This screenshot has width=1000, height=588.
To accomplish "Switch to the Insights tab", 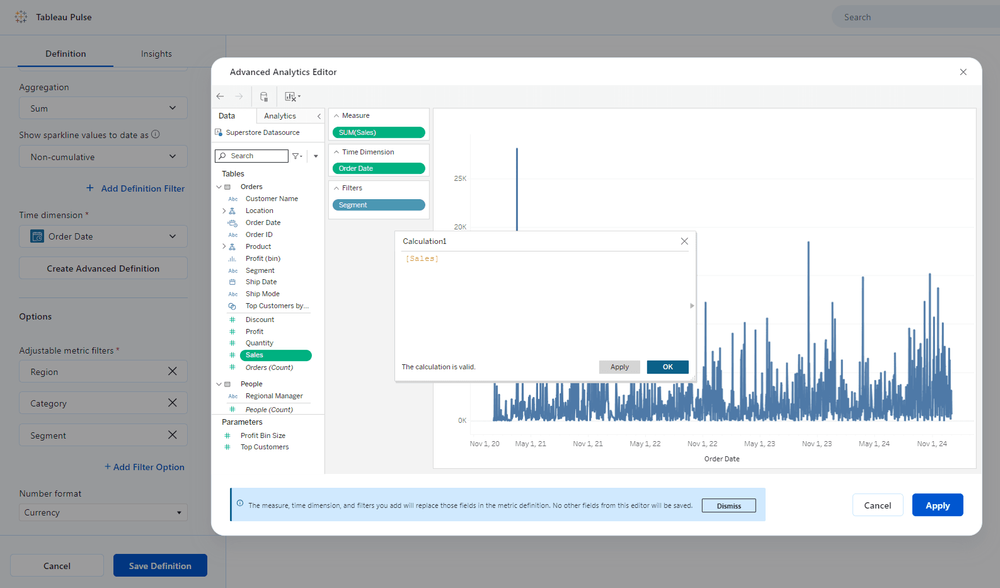I will [x=156, y=54].
